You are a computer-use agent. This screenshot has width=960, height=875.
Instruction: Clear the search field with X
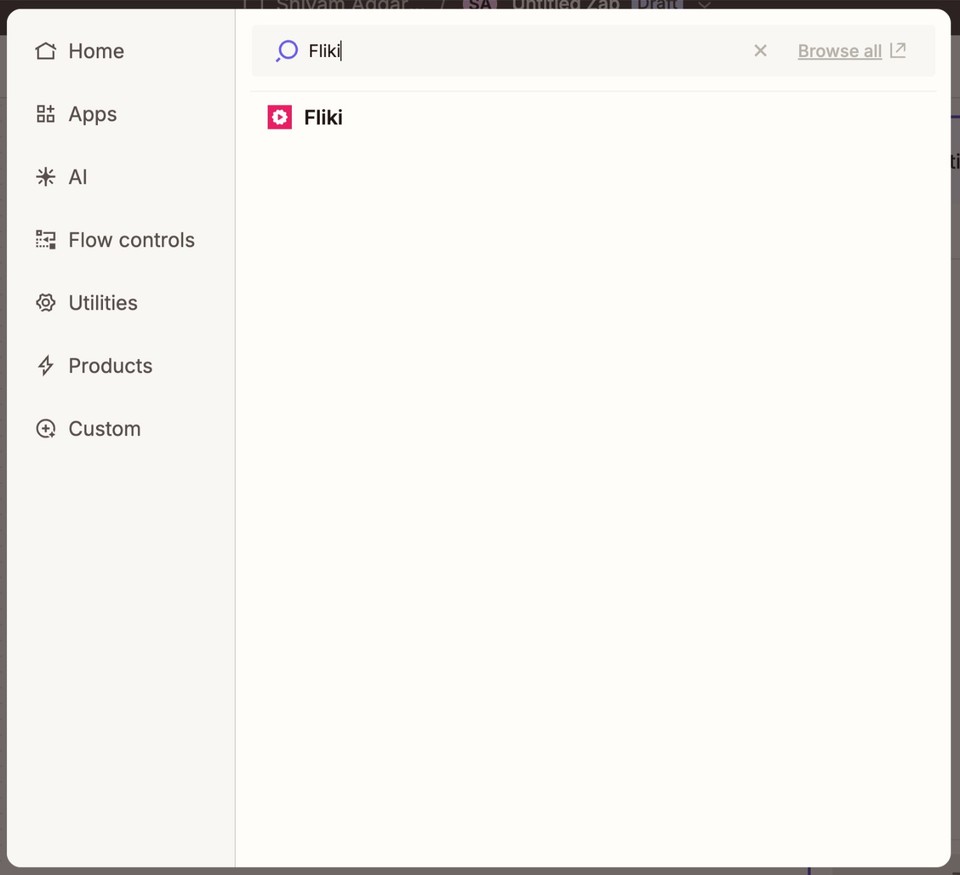point(760,51)
